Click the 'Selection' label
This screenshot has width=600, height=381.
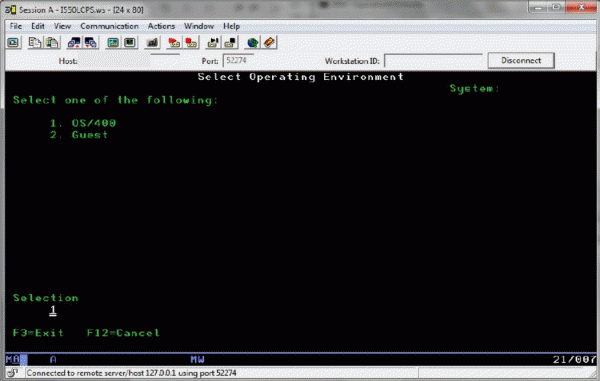click(x=46, y=298)
